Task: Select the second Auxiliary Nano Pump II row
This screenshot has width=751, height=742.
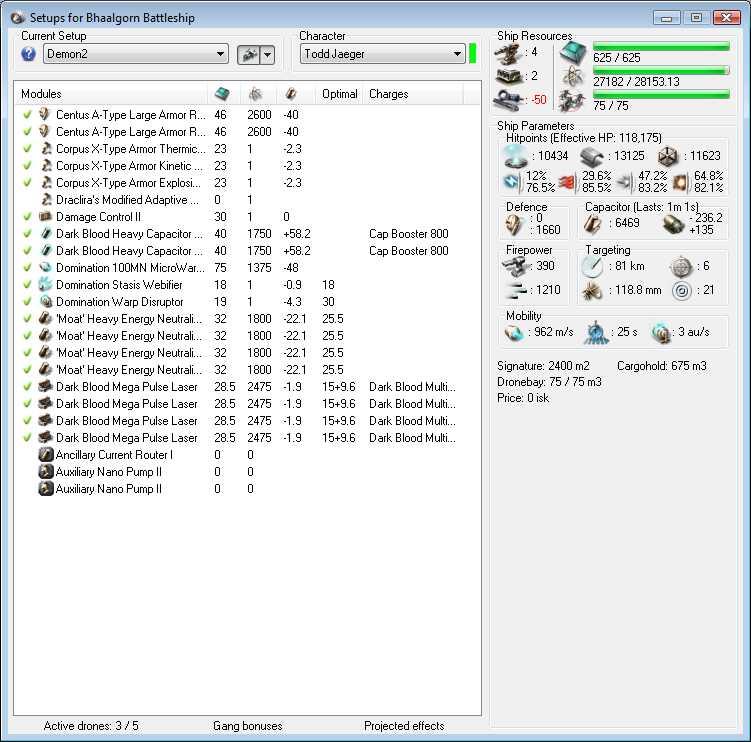Action: click(x=247, y=489)
